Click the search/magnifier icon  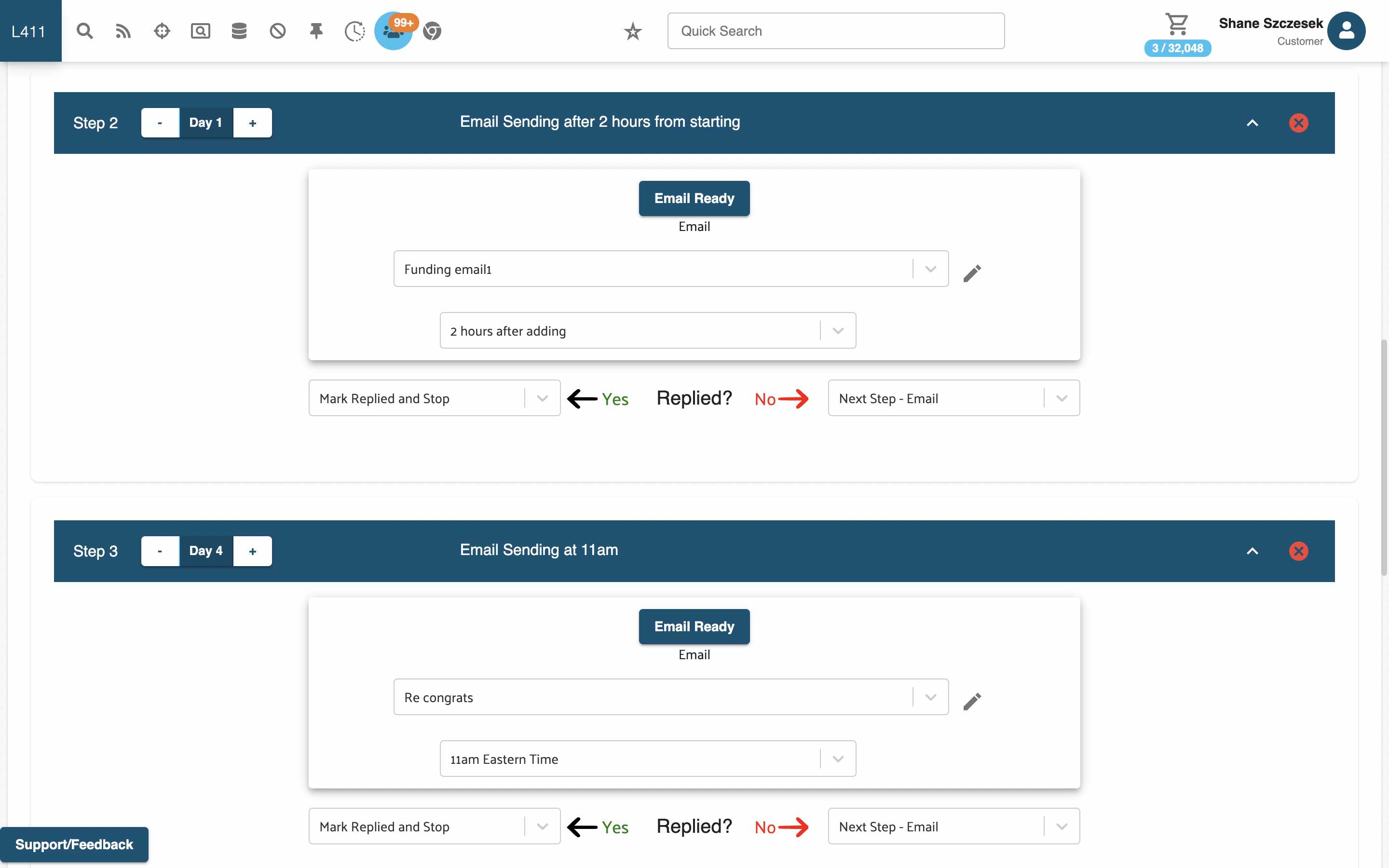point(84,29)
